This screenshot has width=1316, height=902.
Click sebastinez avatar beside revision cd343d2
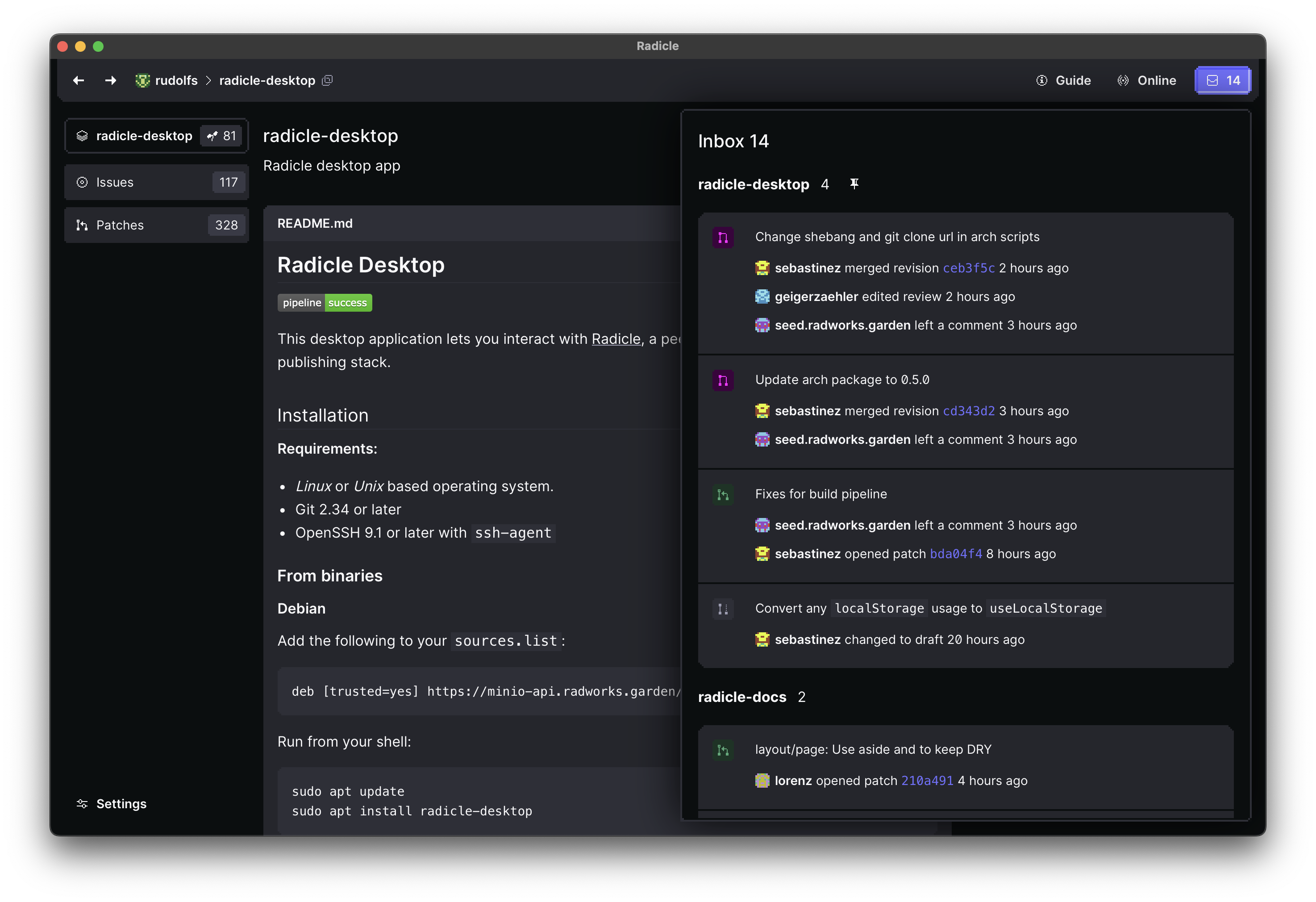click(x=762, y=411)
